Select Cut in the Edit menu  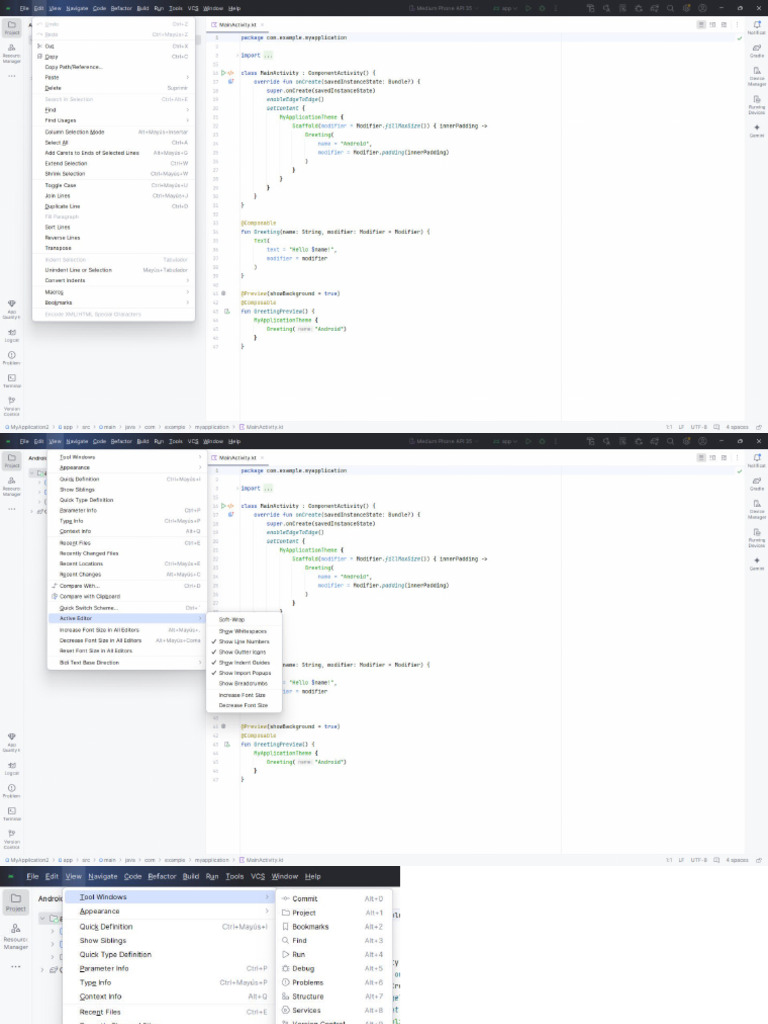click(x=50, y=46)
